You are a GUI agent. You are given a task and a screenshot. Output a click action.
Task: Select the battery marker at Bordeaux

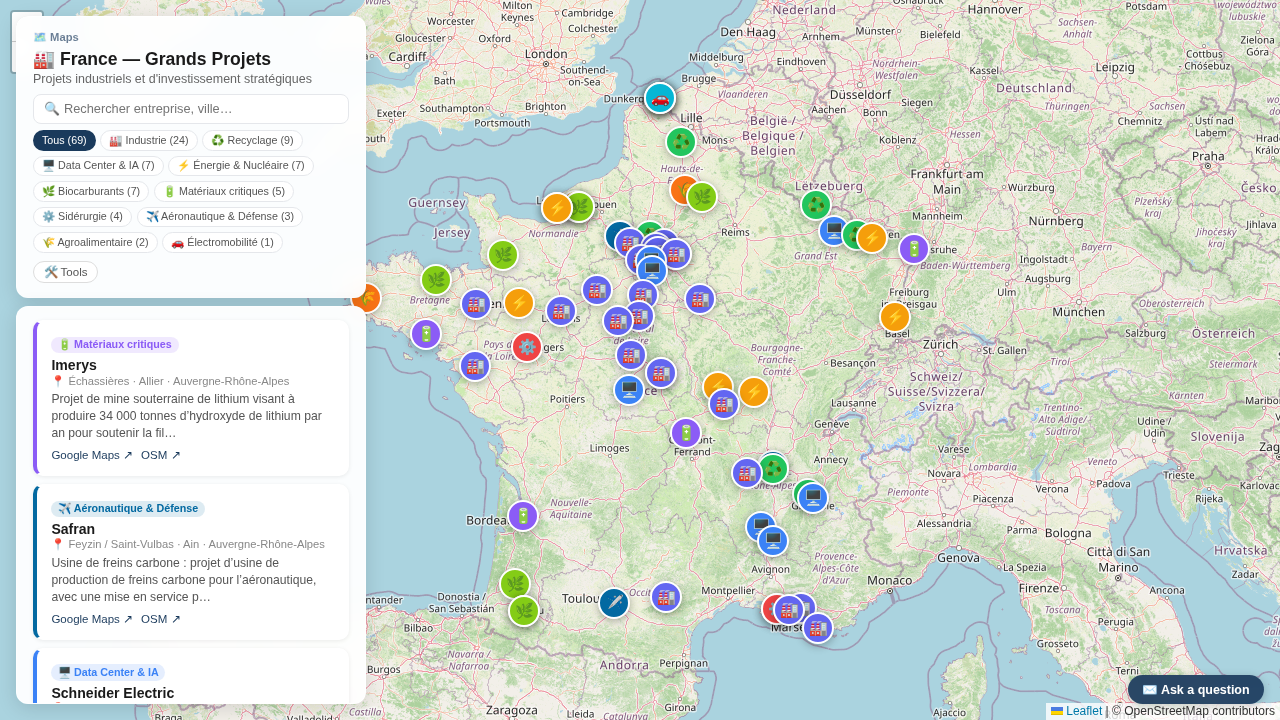(523, 516)
